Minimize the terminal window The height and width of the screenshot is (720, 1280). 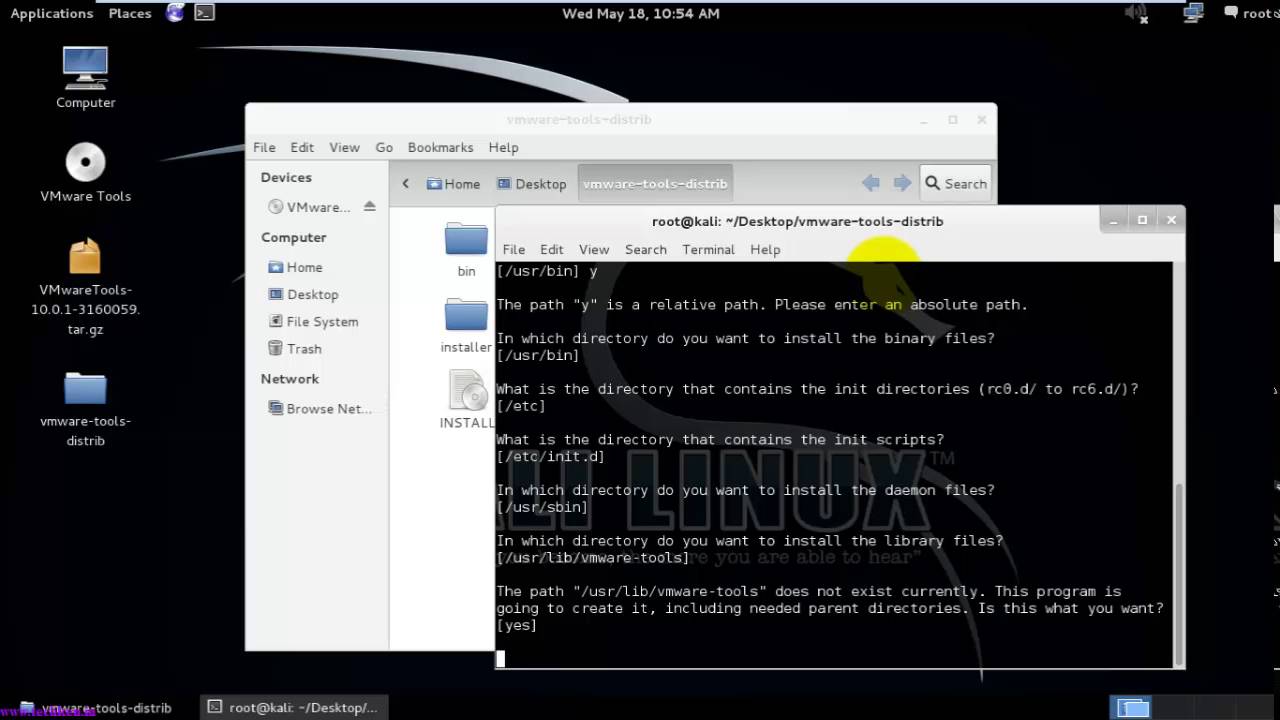tap(1113, 220)
